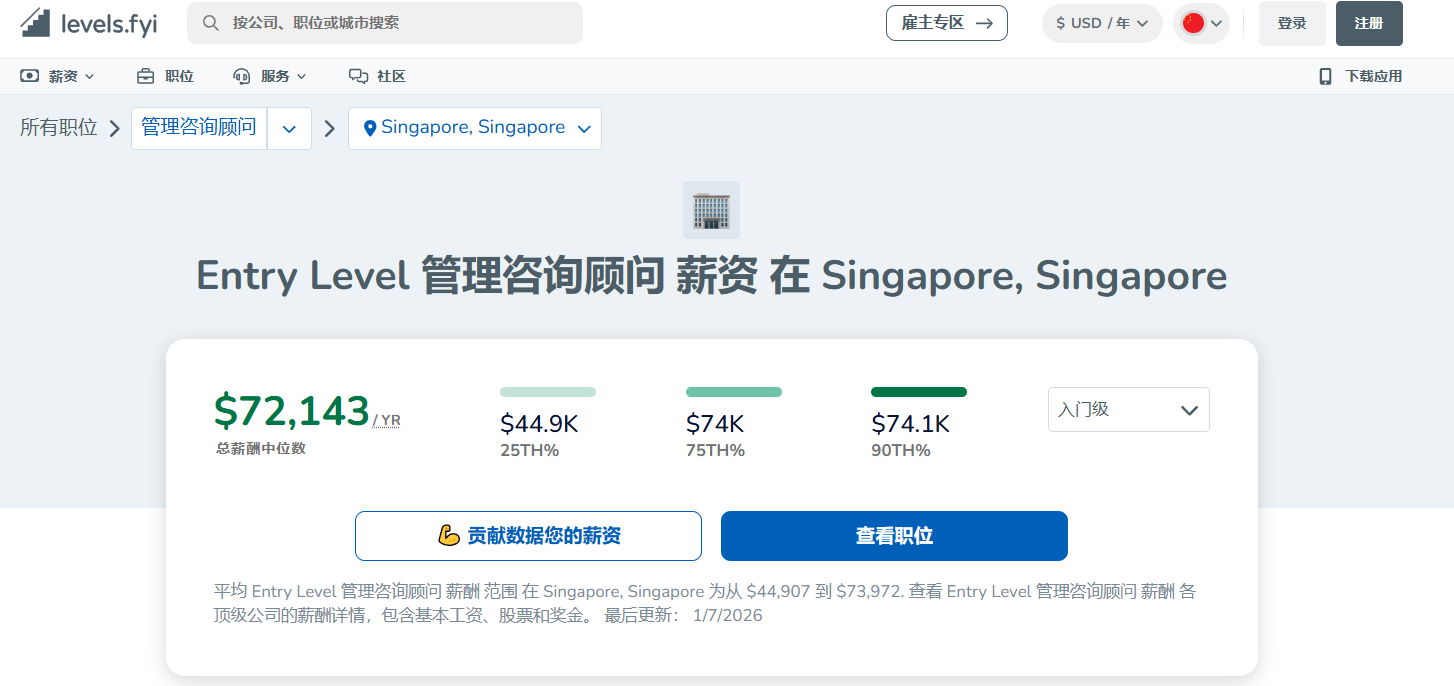
Task: Click the 注册 sign up button
Action: pyautogui.click(x=1368, y=23)
